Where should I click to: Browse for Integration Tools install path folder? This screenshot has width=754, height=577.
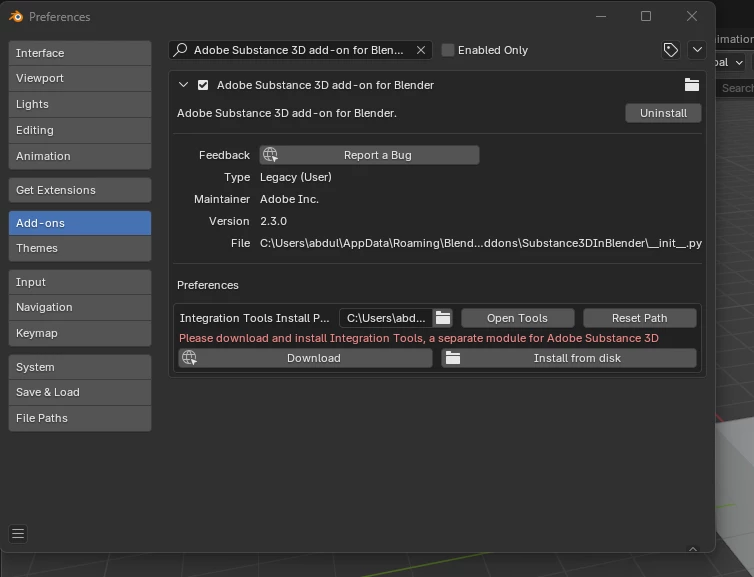point(443,318)
